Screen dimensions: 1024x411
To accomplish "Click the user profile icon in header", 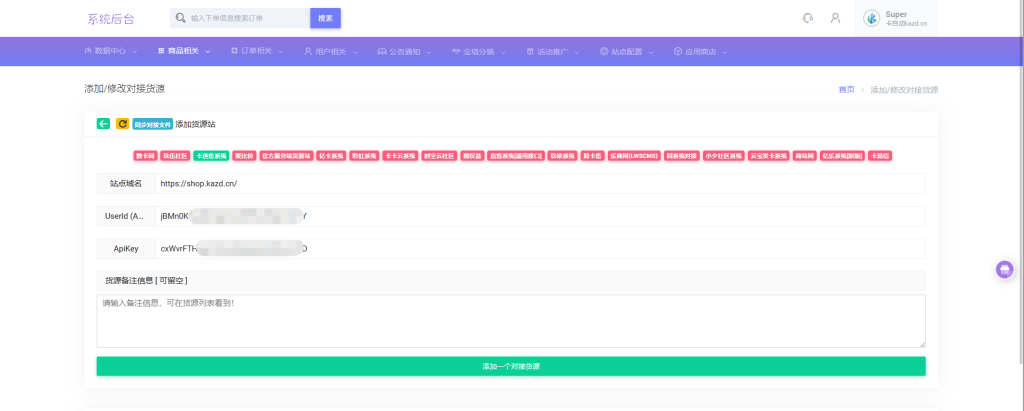I will click(x=835, y=18).
